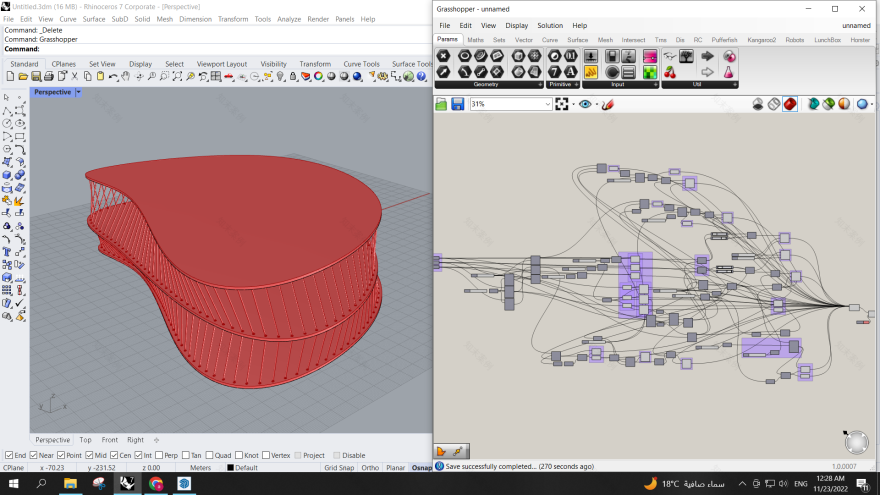Click the Grasshopper open file icon
880x495 pixels.
click(x=442, y=104)
